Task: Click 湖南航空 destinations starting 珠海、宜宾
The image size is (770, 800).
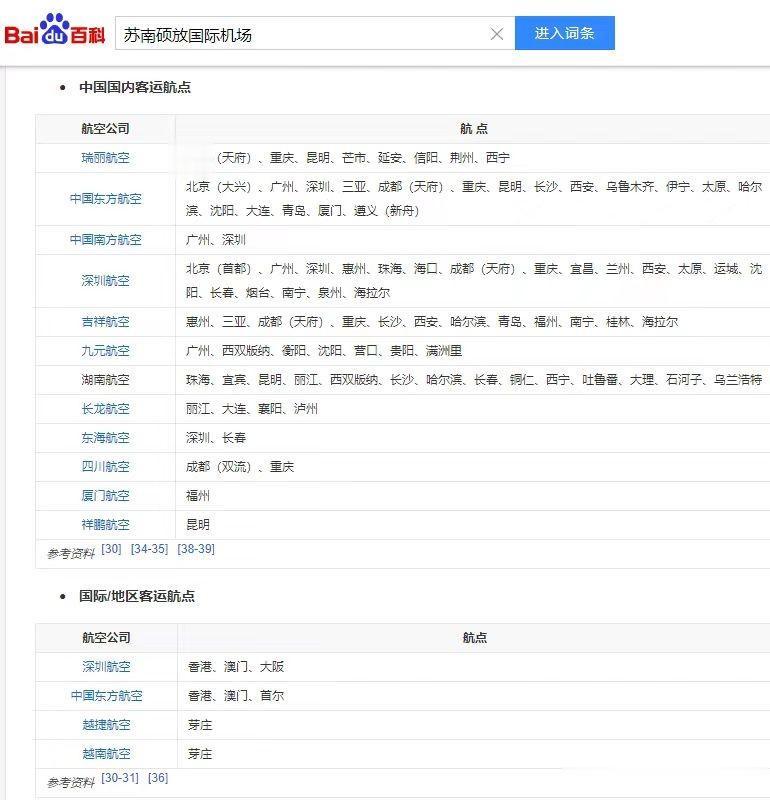Action: (x=474, y=380)
